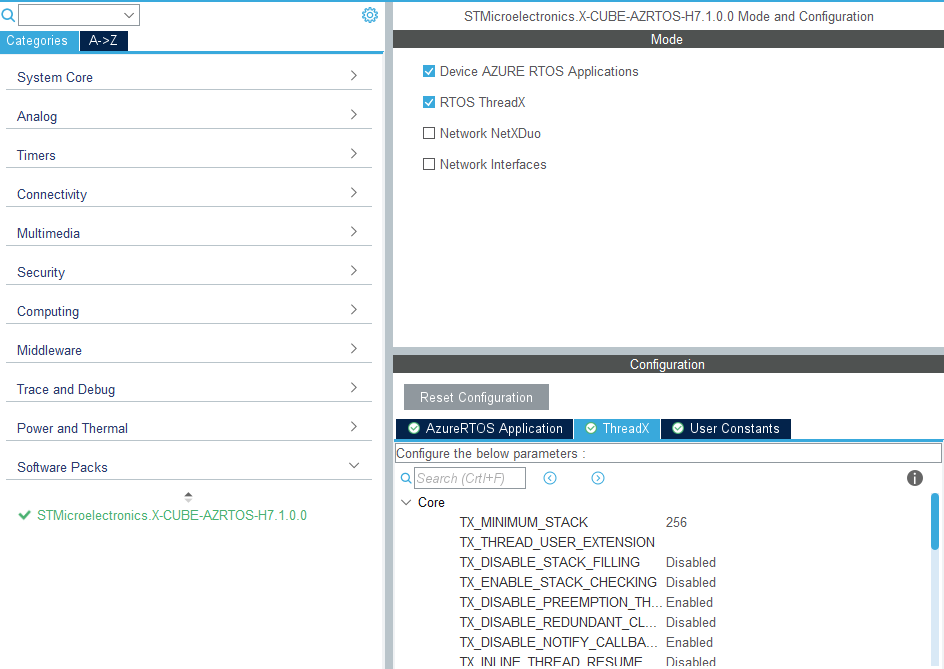Uncheck the RTOS ThreadX checkbox
Image resolution: width=944 pixels, height=669 pixels.
tap(429, 102)
